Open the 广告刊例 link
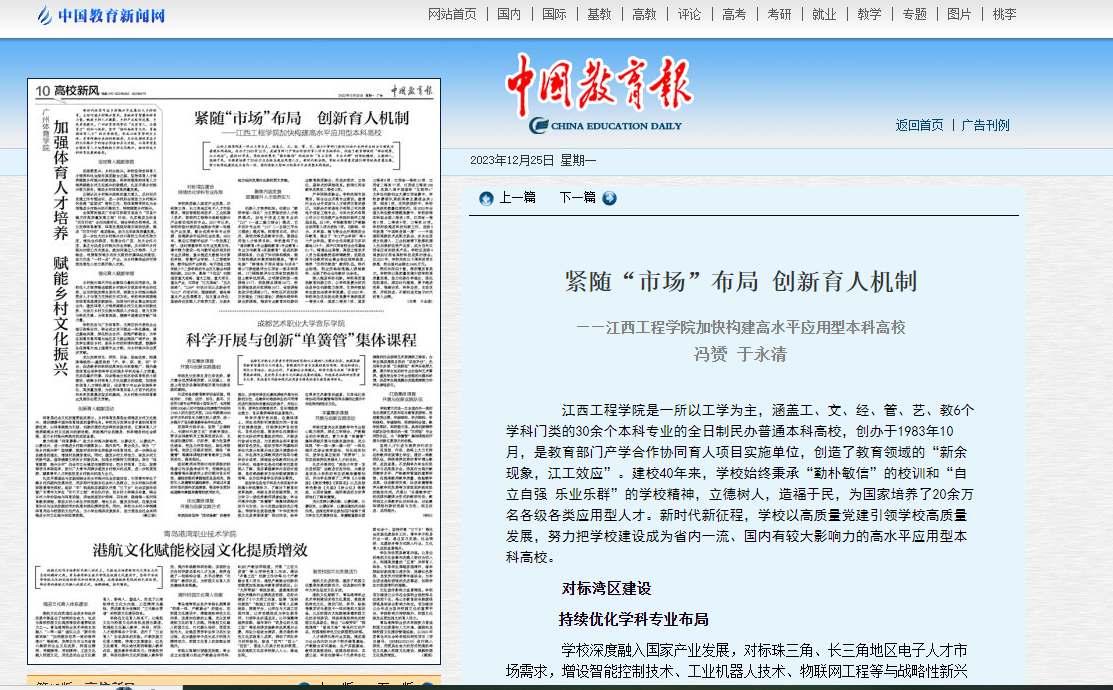 [985, 125]
